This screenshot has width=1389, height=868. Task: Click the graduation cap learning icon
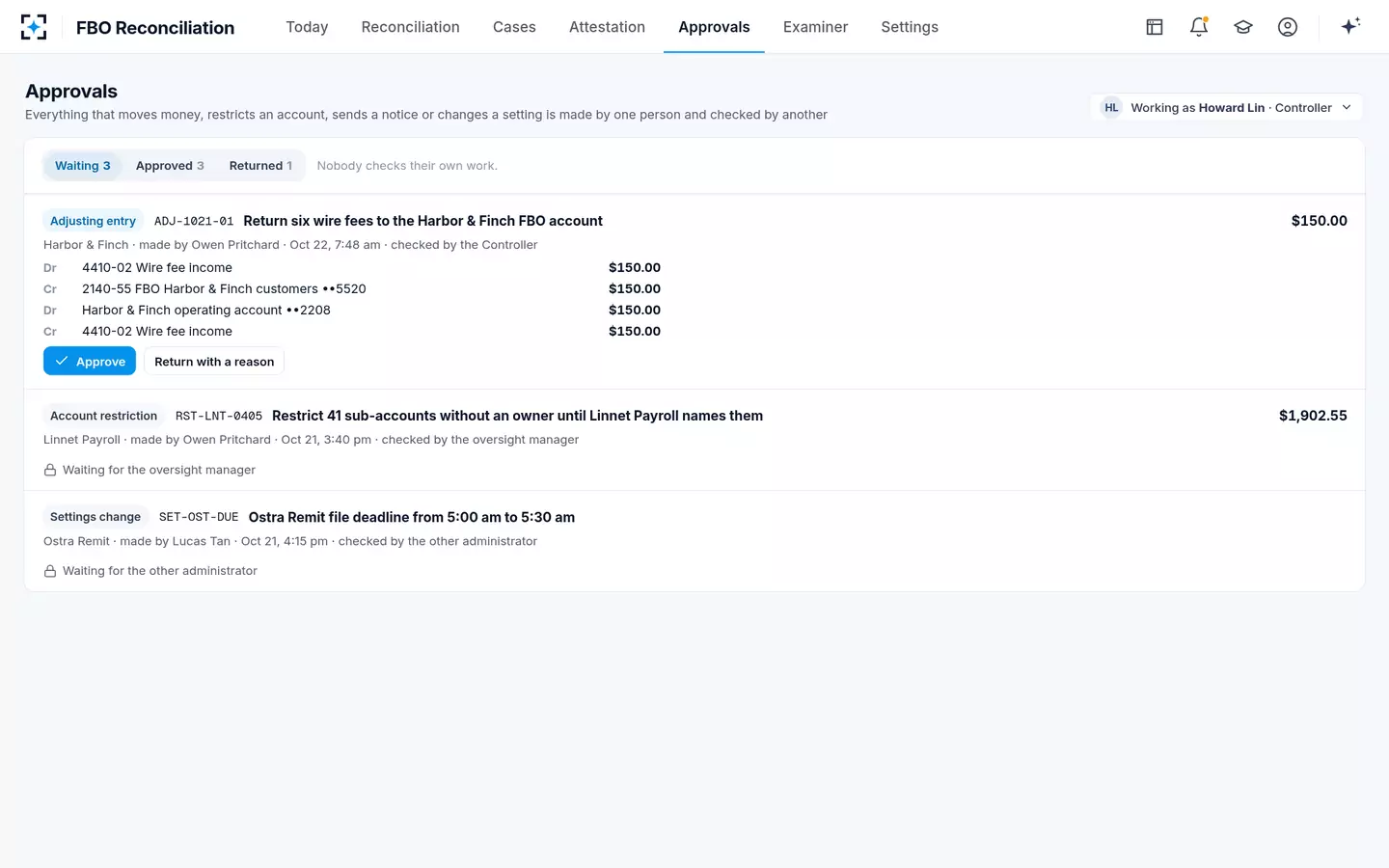click(x=1243, y=27)
